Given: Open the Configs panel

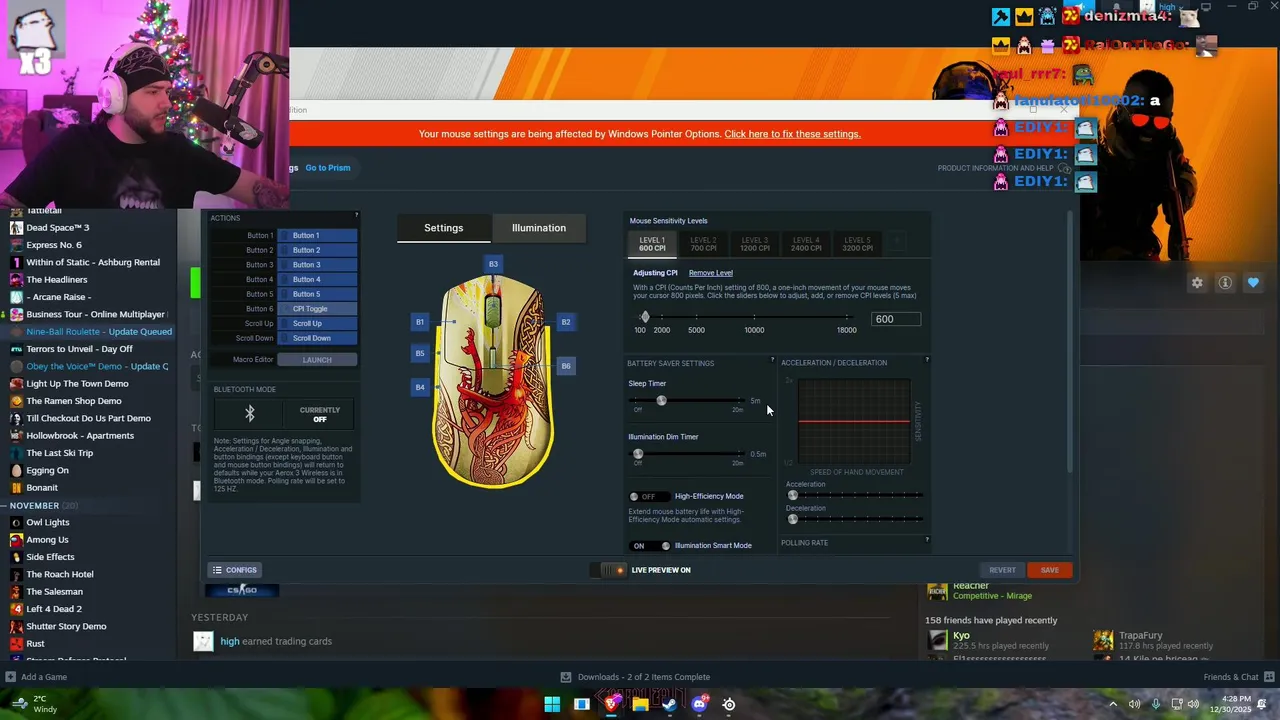Looking at the screenshot, I should tap(235, 570).
